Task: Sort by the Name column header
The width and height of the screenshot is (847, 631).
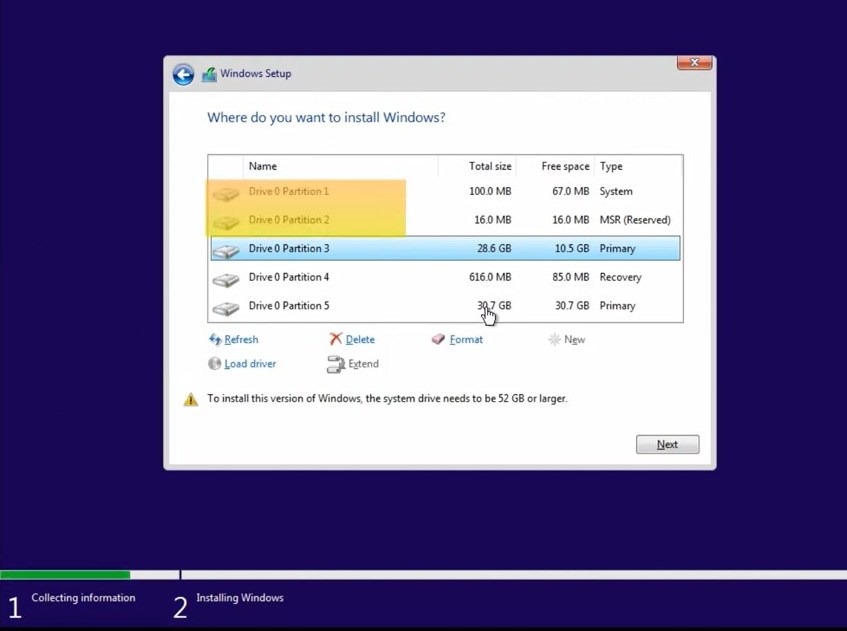Action: pos(340,166)
